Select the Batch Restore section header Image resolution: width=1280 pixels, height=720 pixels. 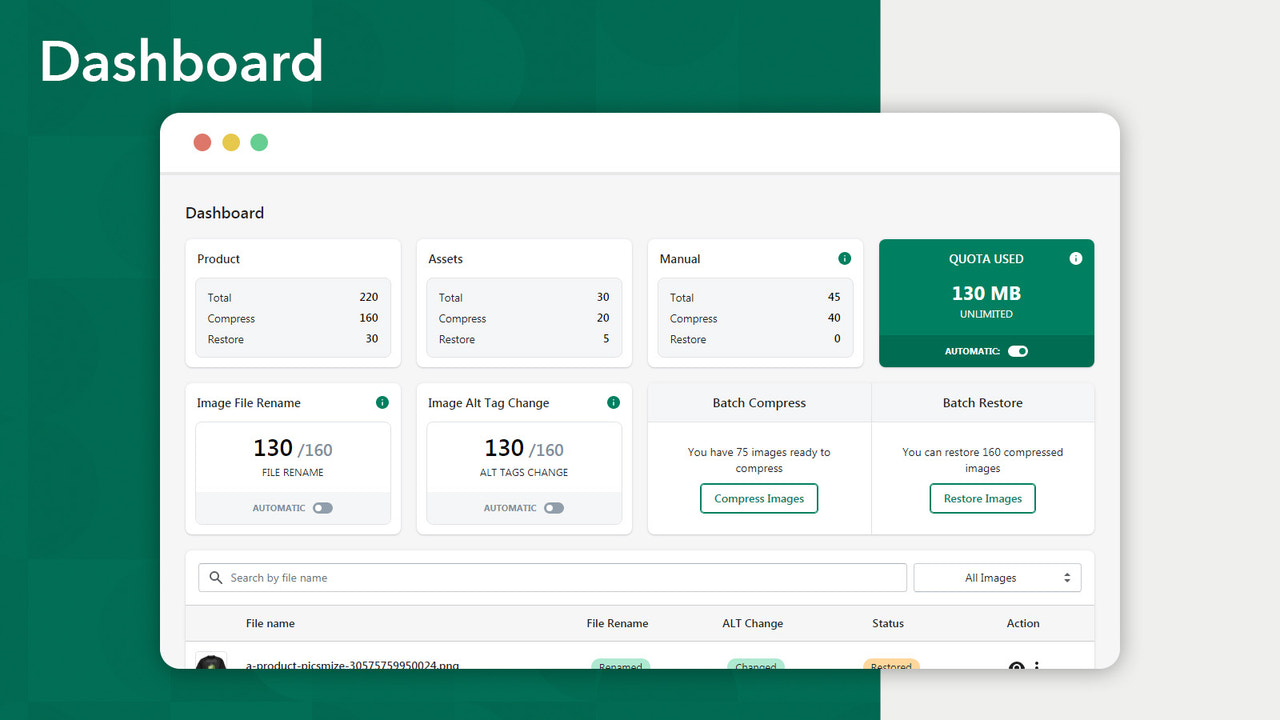pyautogui.click(x=982, y=402)
